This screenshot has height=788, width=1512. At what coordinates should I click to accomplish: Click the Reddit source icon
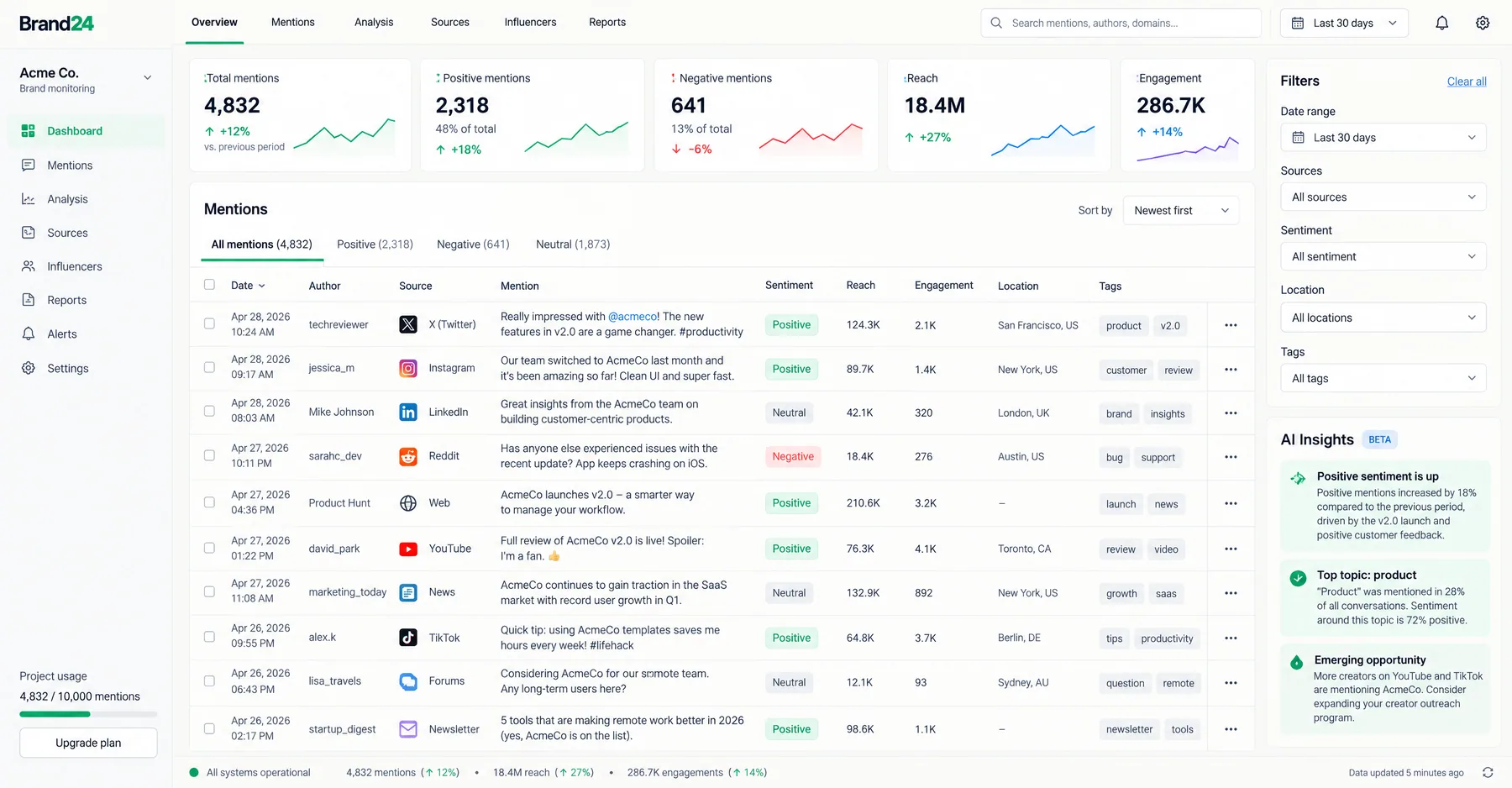[x=408, y=456]
